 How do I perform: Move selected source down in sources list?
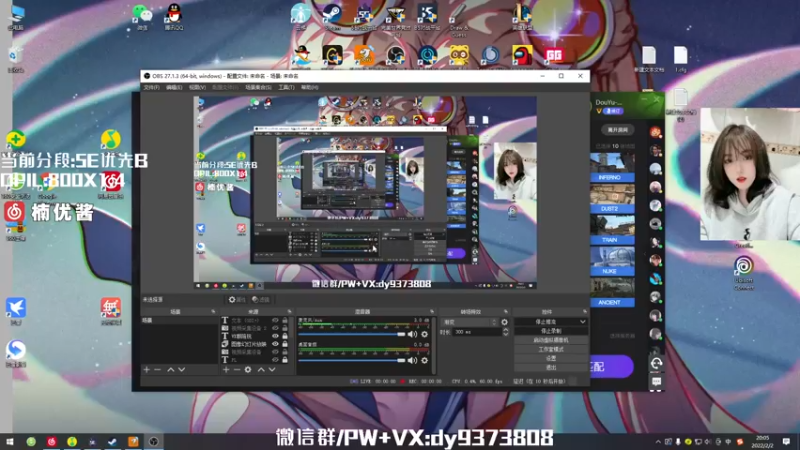[x=272, y=369]
